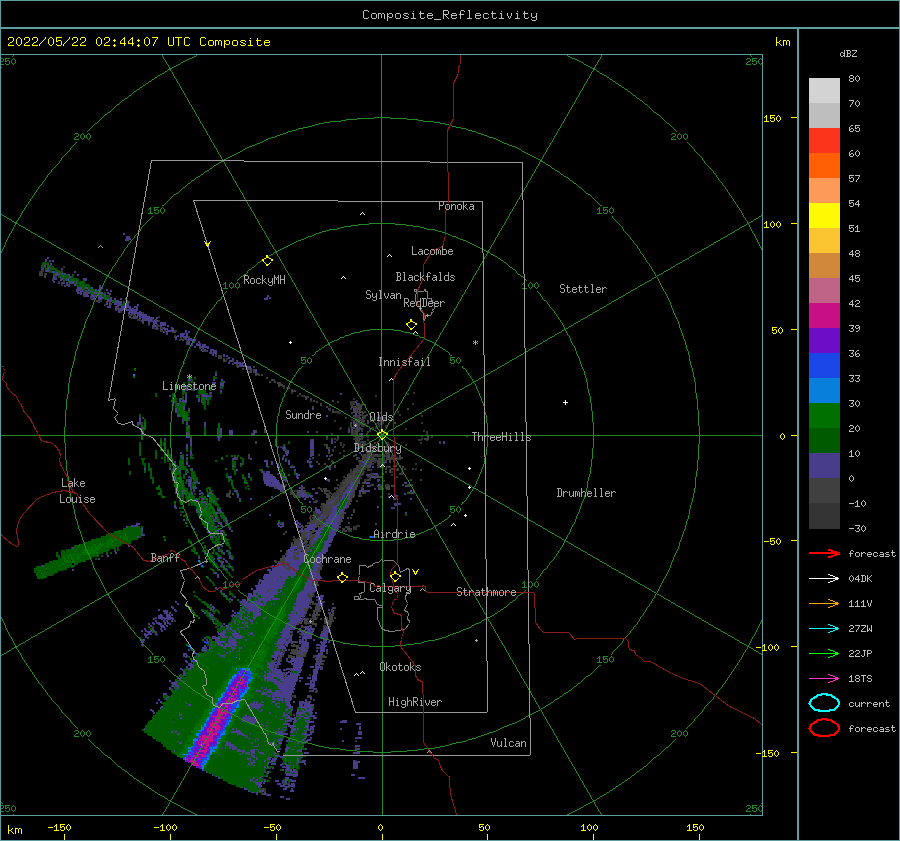Click the Lacombe town label

[x=432, y=251]
